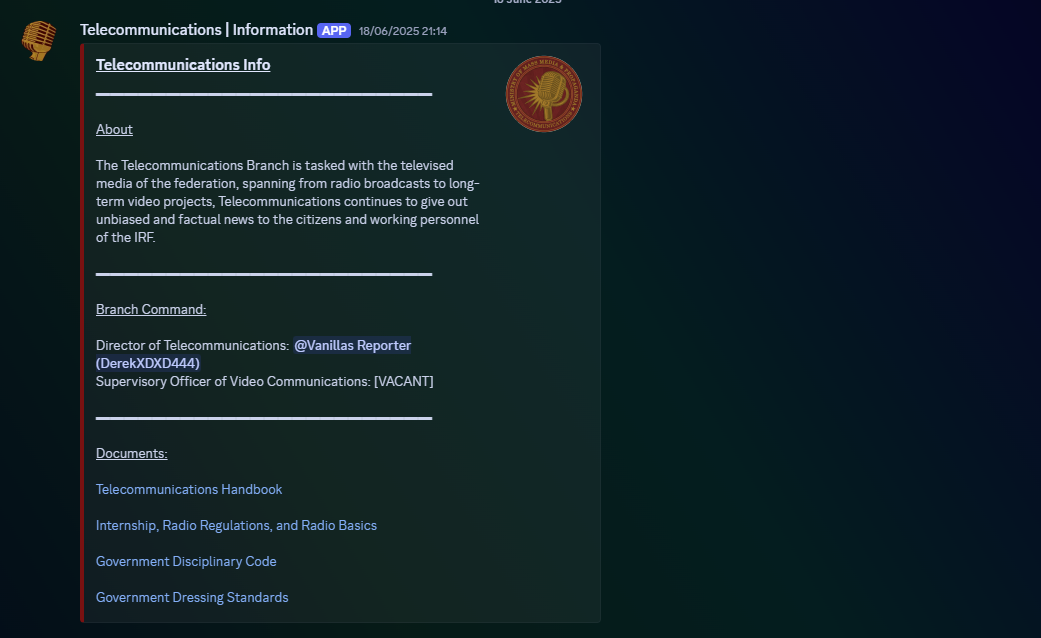The height and width of the screenshot is (638, 1041).
Task: Click the Supervisory Officer of Video Communications line
Action: coord(264,381)
